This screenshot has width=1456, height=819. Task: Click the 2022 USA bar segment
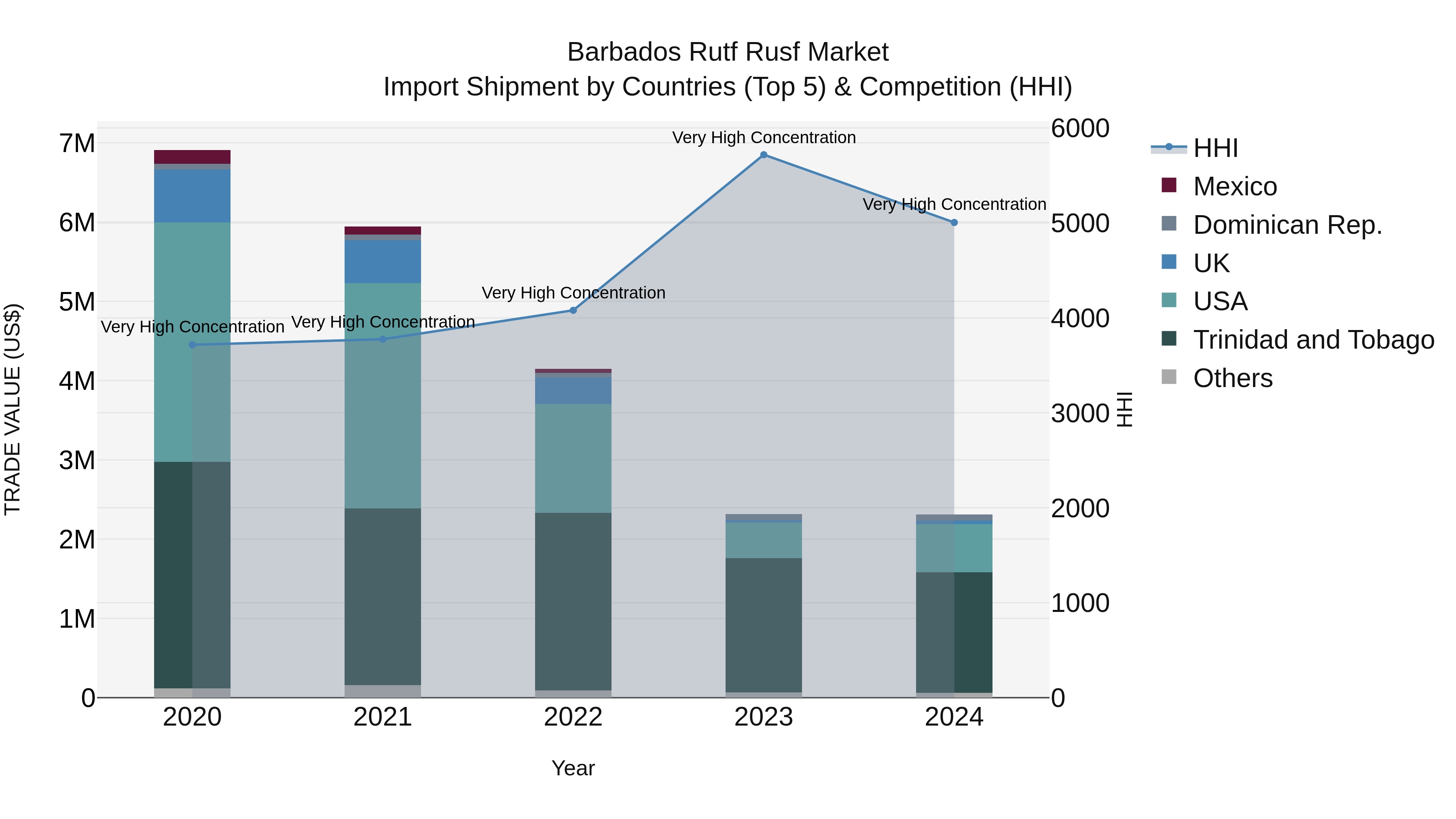click(573, 458)
